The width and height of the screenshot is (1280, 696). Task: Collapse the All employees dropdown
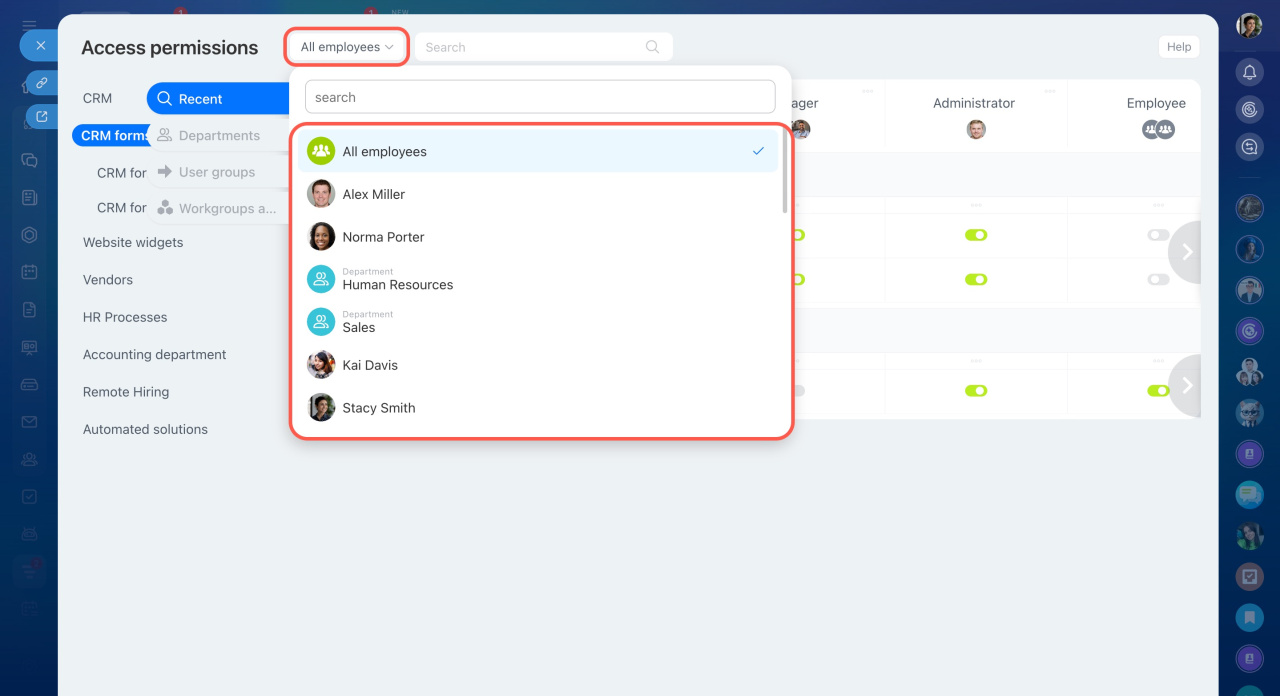(x=347, y=47)
